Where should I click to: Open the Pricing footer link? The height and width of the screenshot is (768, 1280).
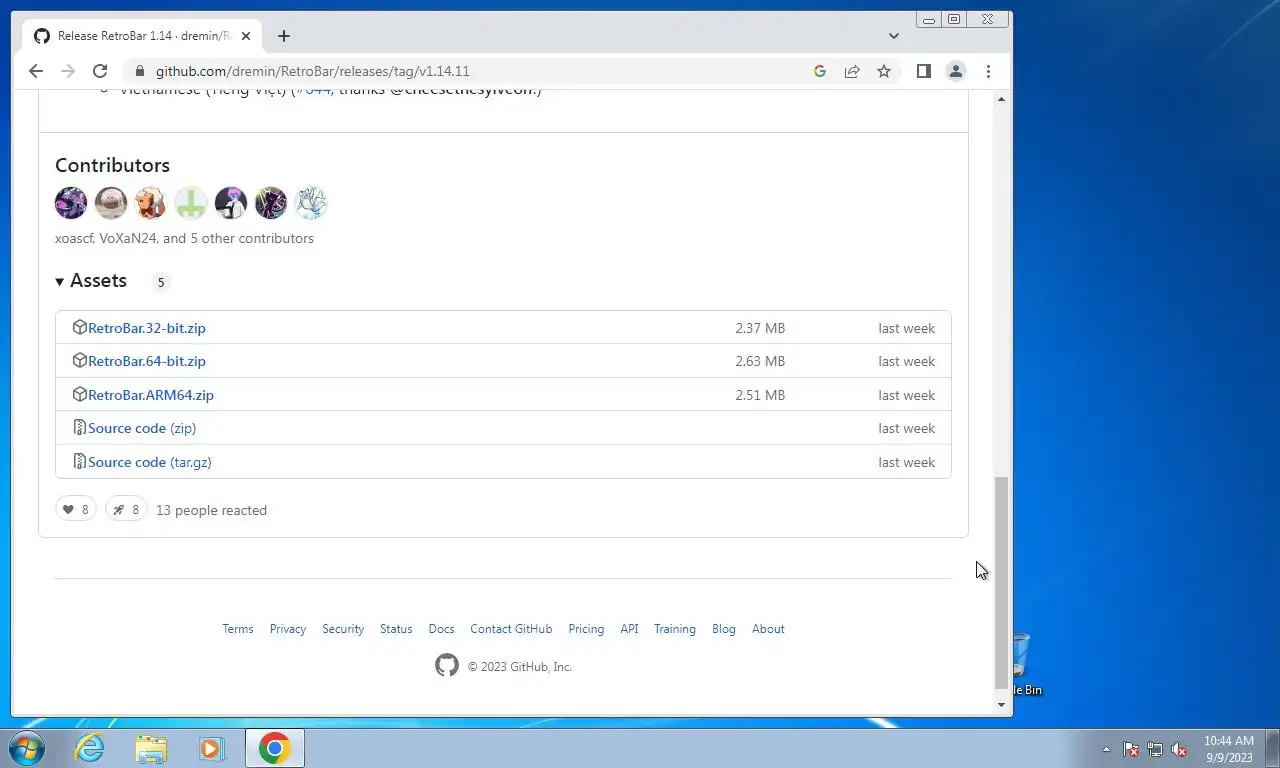pos(586,629)
